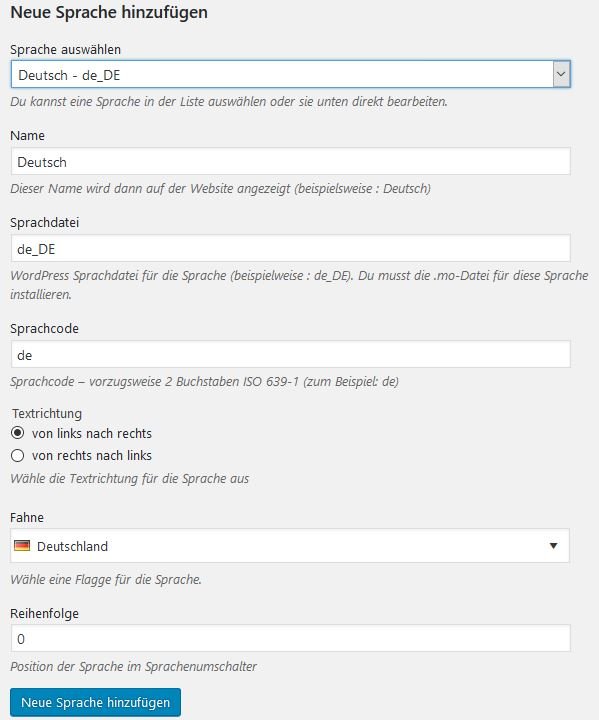Click the 'von links nach rechts' label
The image size is (599, 720).
(92, 433)
